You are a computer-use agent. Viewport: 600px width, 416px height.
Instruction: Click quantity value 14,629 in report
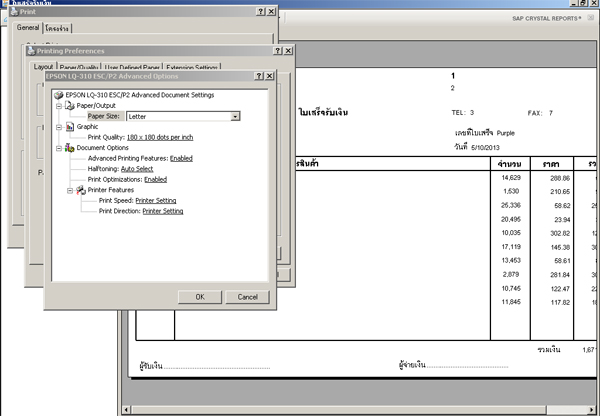tap(511, 178)
